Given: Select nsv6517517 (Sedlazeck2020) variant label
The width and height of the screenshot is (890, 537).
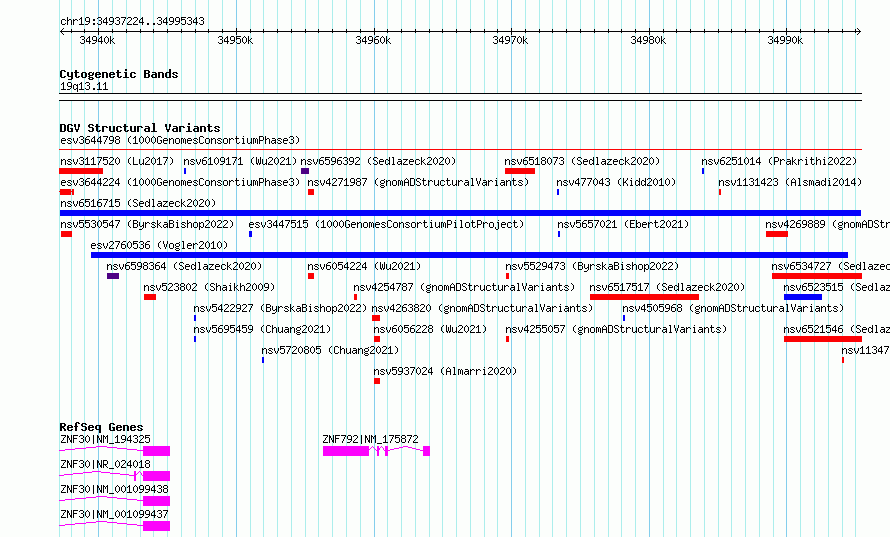Looking at the screenshot, I should 668,287.
